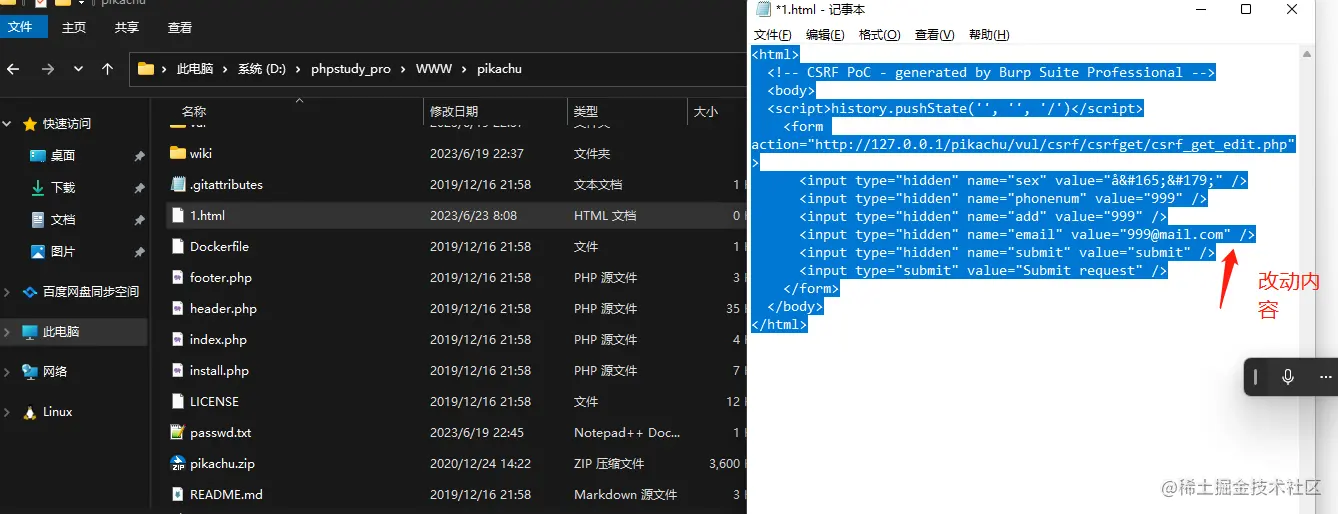Navigate to 系统 (D:) in address bar
This screenshot has width=1338, height=514.
[x=261, y=69]
